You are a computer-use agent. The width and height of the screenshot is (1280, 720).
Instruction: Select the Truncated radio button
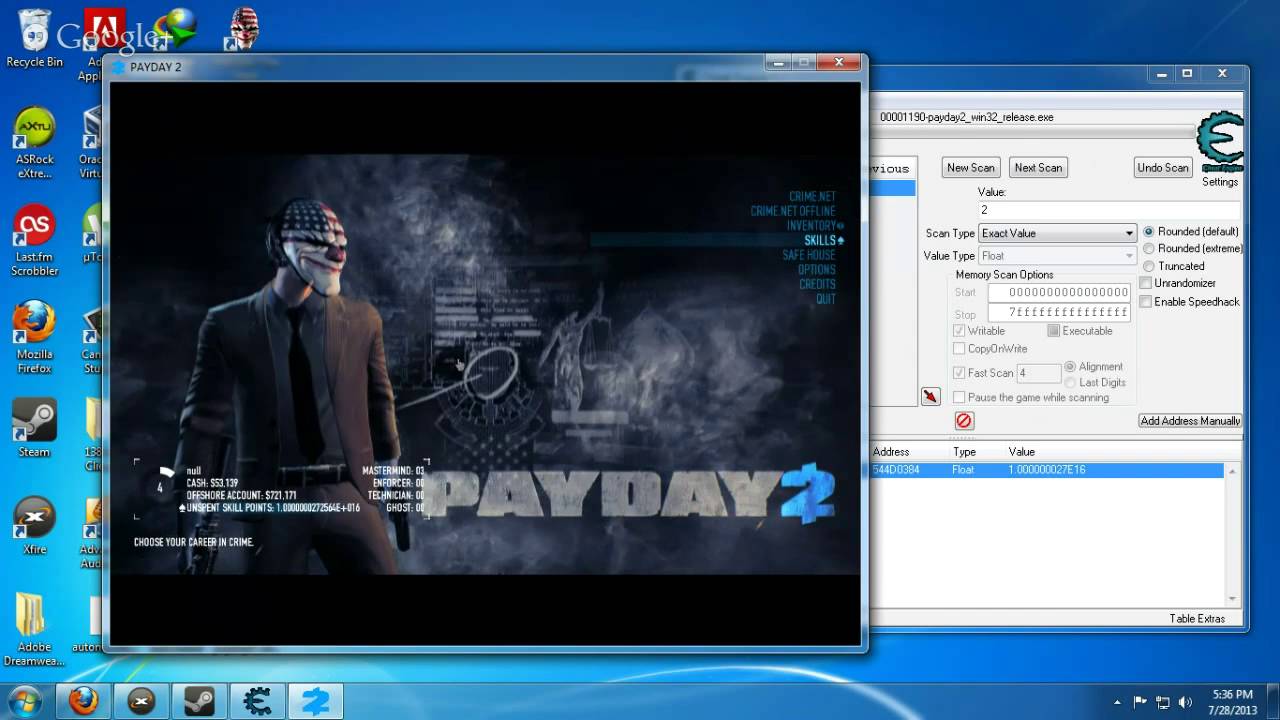point(1149,266)
